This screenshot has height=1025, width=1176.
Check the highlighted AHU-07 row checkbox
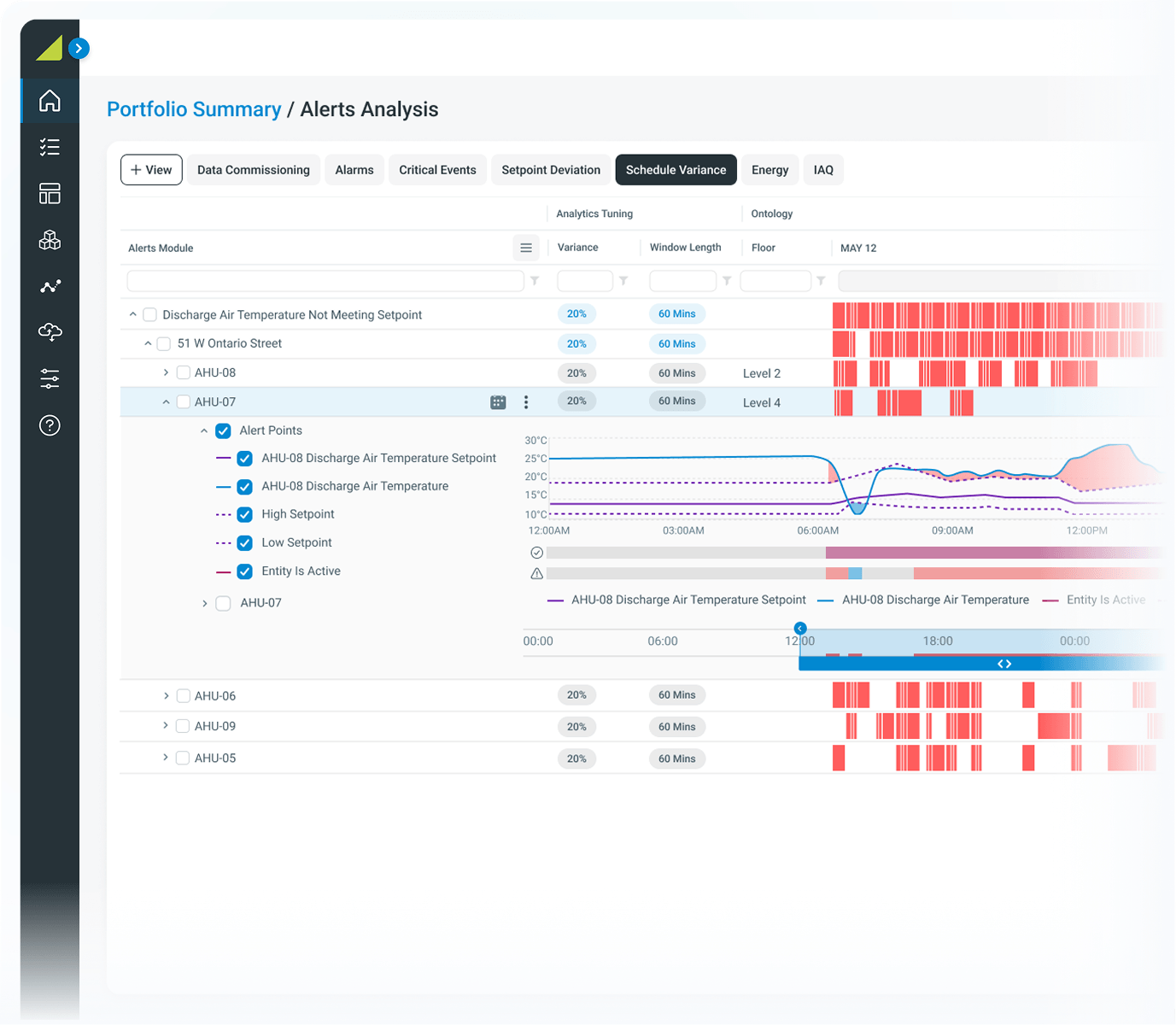coord(183,401)
